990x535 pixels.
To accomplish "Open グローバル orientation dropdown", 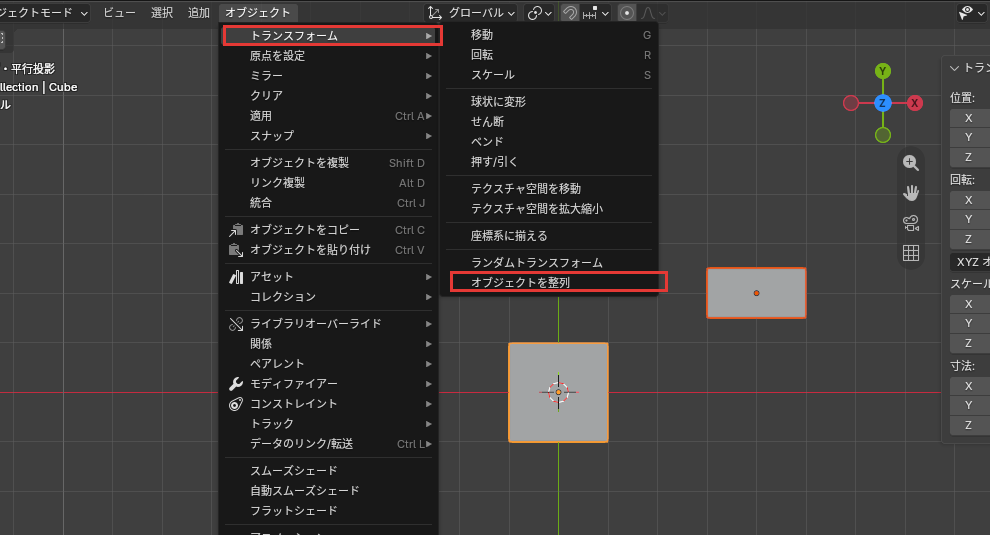I will tap(471, 13).
